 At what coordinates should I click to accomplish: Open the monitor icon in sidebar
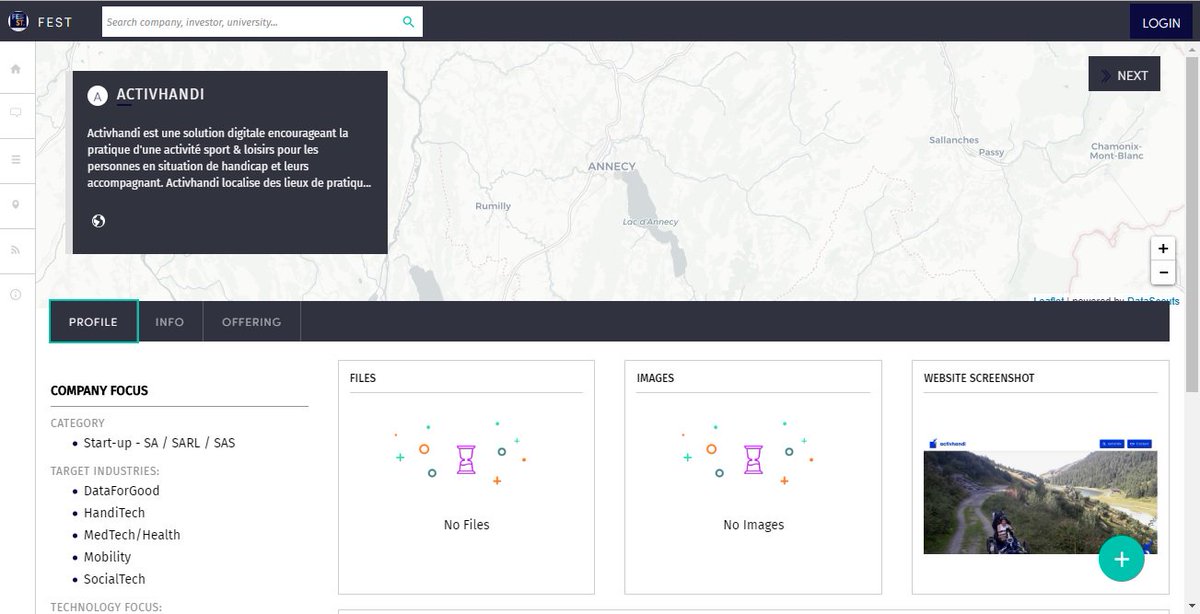pos(15,114)
